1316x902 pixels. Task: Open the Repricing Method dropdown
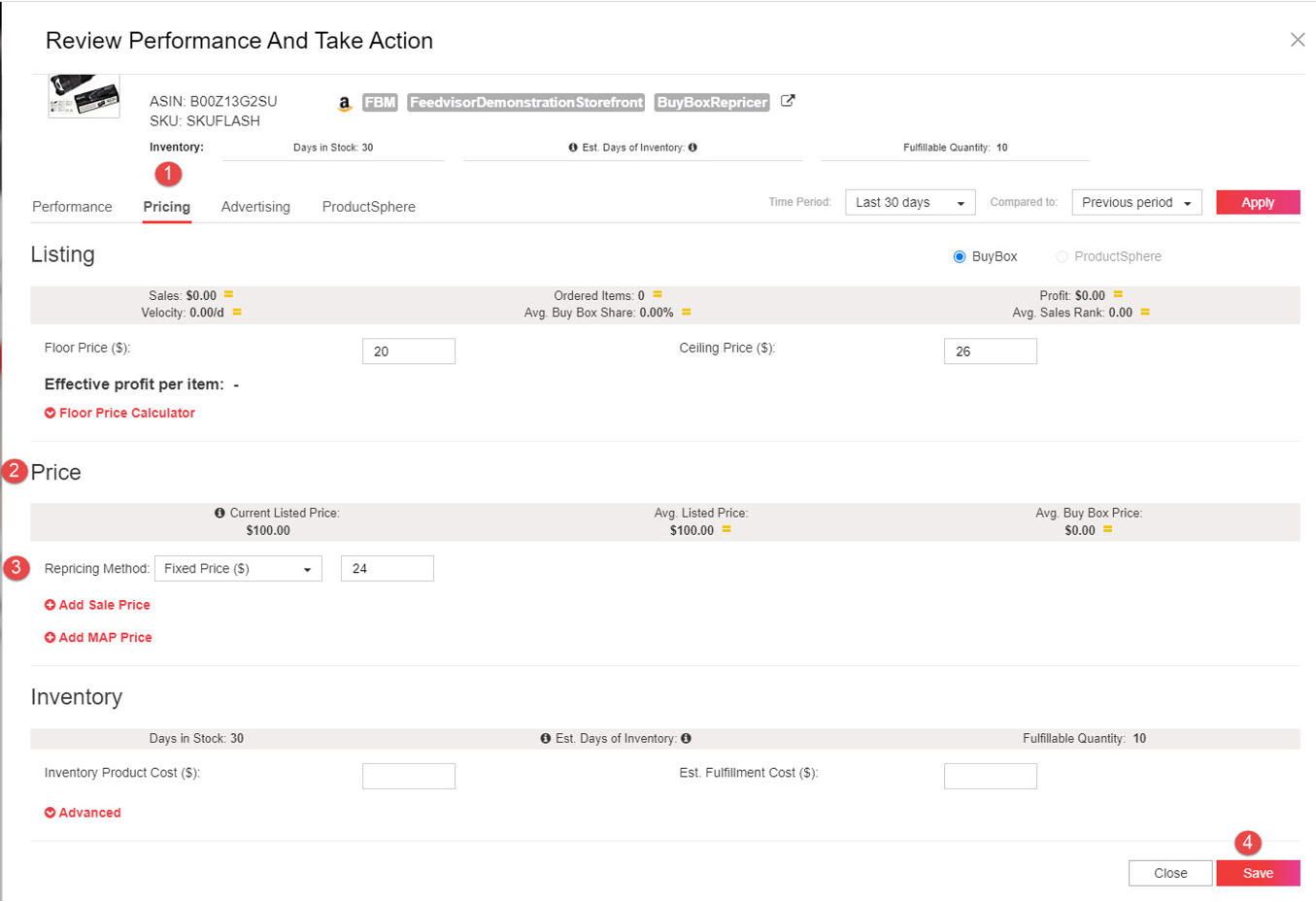(238, 568)
